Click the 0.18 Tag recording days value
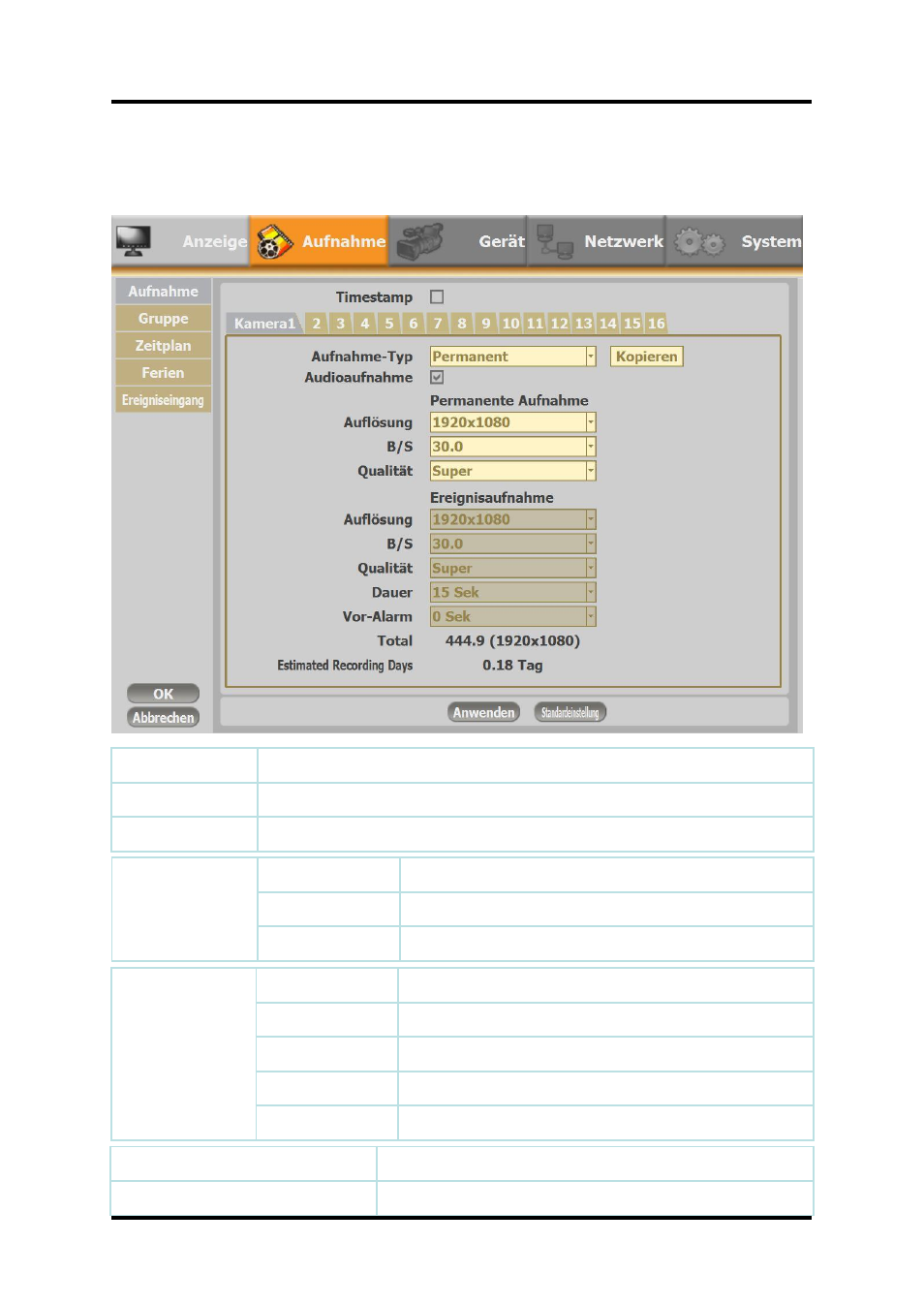 pyautogui.click(x=512, y=666)
